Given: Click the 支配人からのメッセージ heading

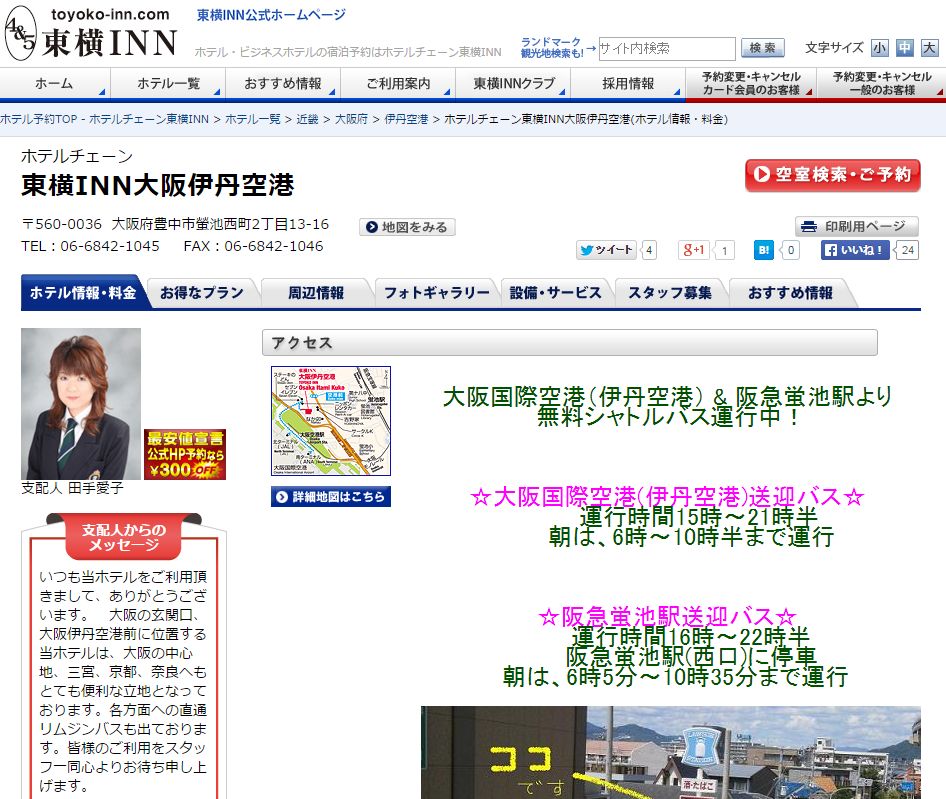Looking at the screenshot, I should click(x=124, y=536).
